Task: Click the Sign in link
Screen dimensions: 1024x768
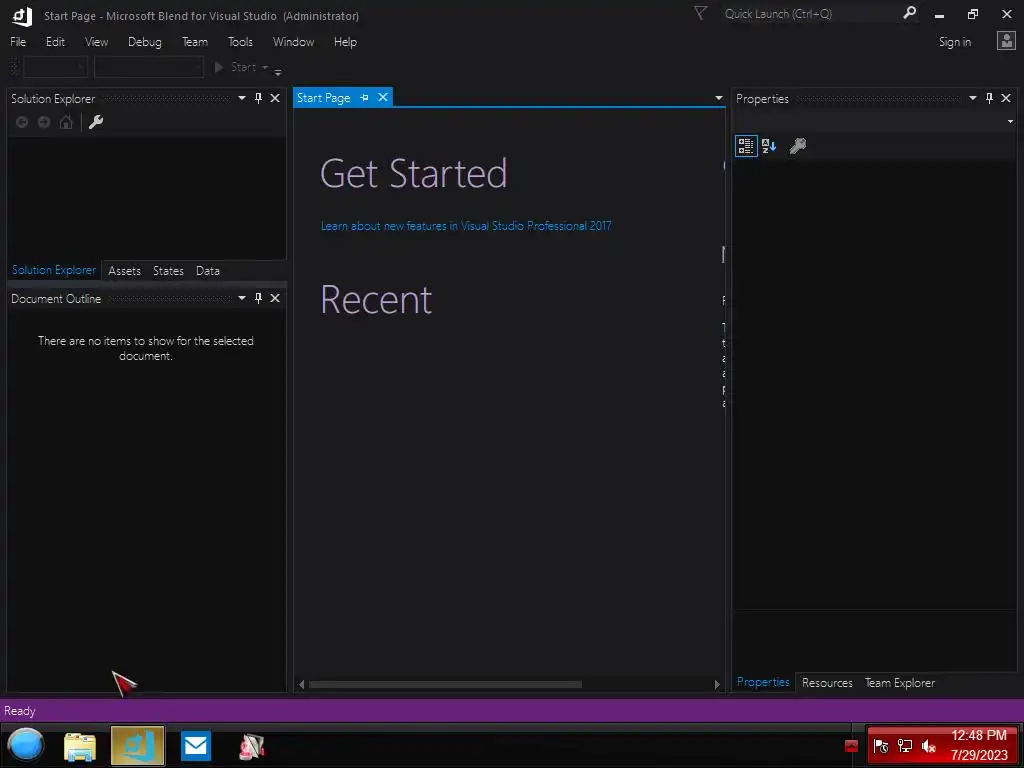Action: [954, 42]
